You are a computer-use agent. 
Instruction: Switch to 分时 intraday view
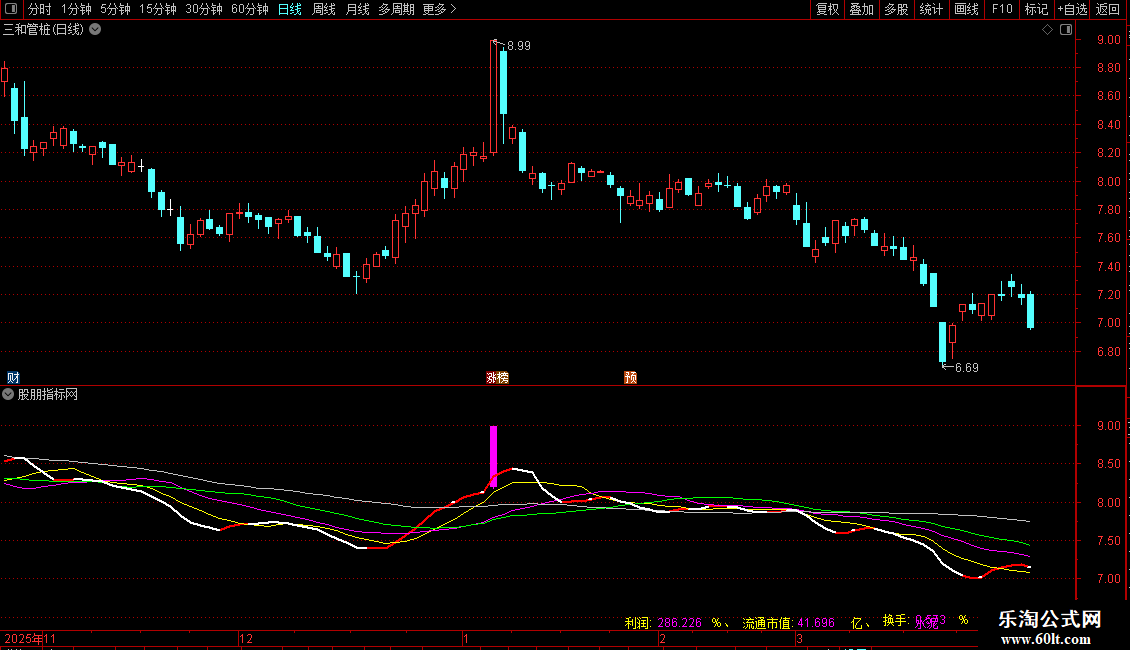point(39,9)
